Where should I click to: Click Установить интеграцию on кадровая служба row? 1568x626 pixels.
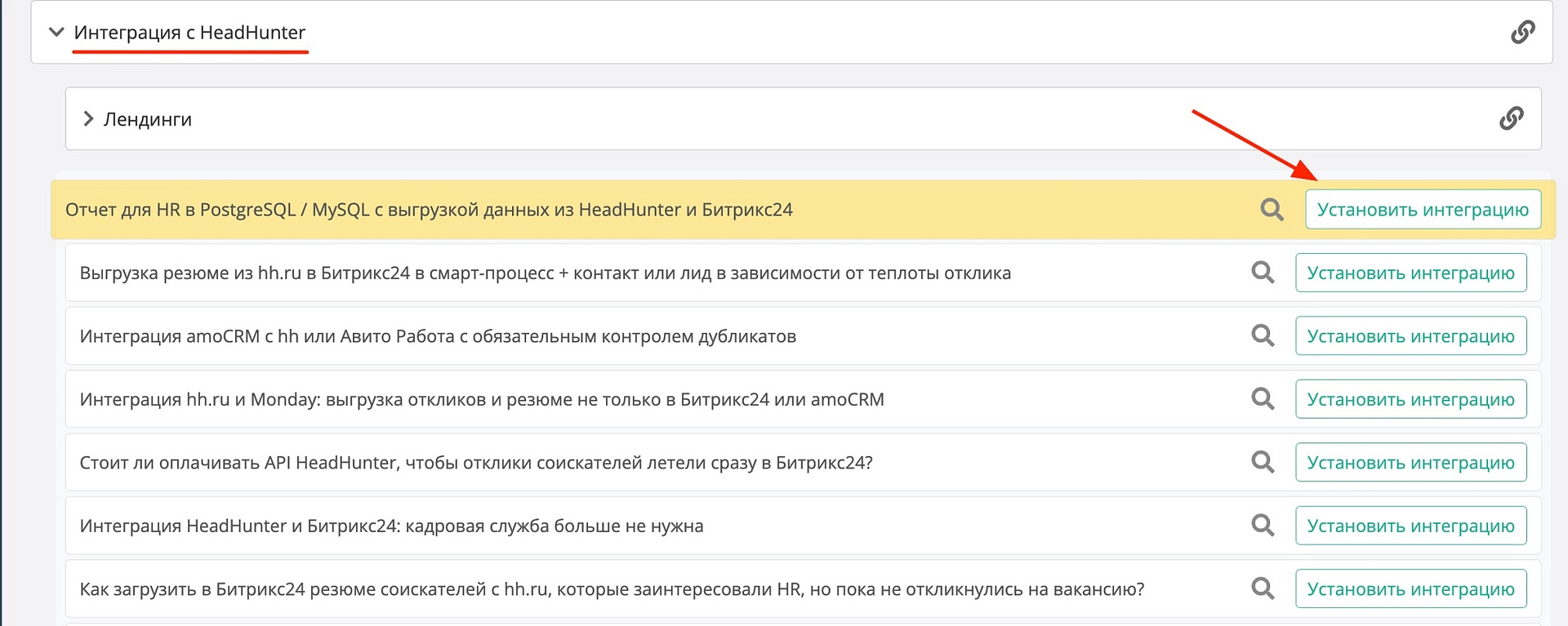[x=1410, y=526]
